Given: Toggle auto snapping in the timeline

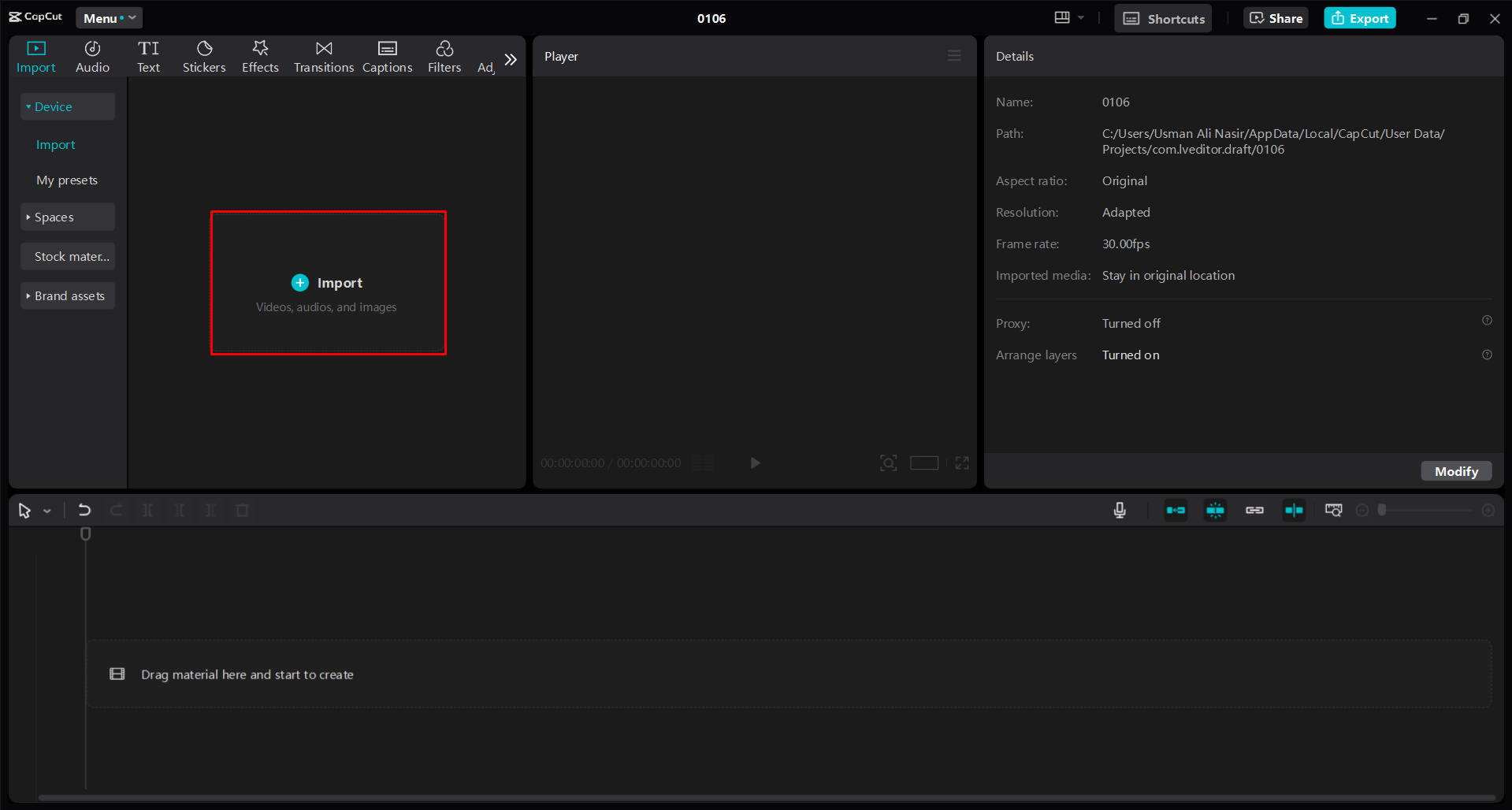Looking at the screenshot, I should coord(1214,510).
